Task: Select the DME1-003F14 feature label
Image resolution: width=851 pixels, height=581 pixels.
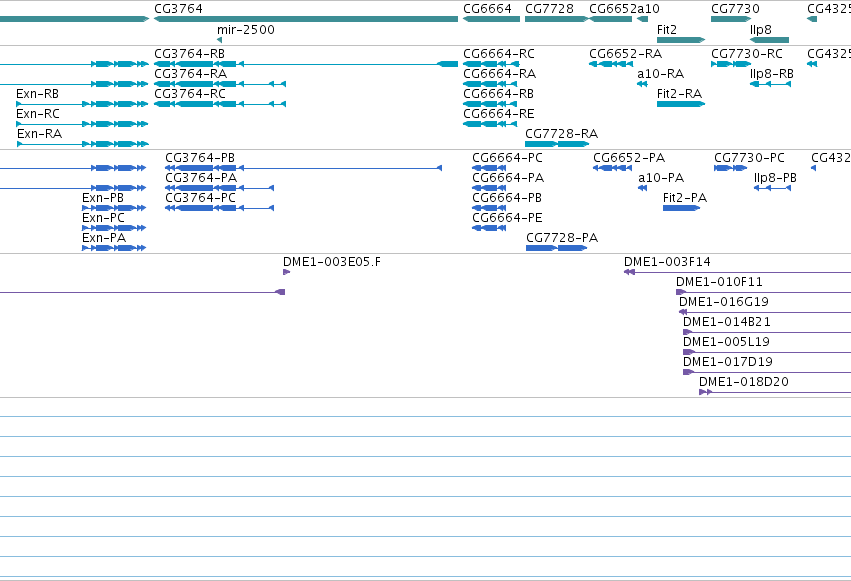Action: click(668, 262)
